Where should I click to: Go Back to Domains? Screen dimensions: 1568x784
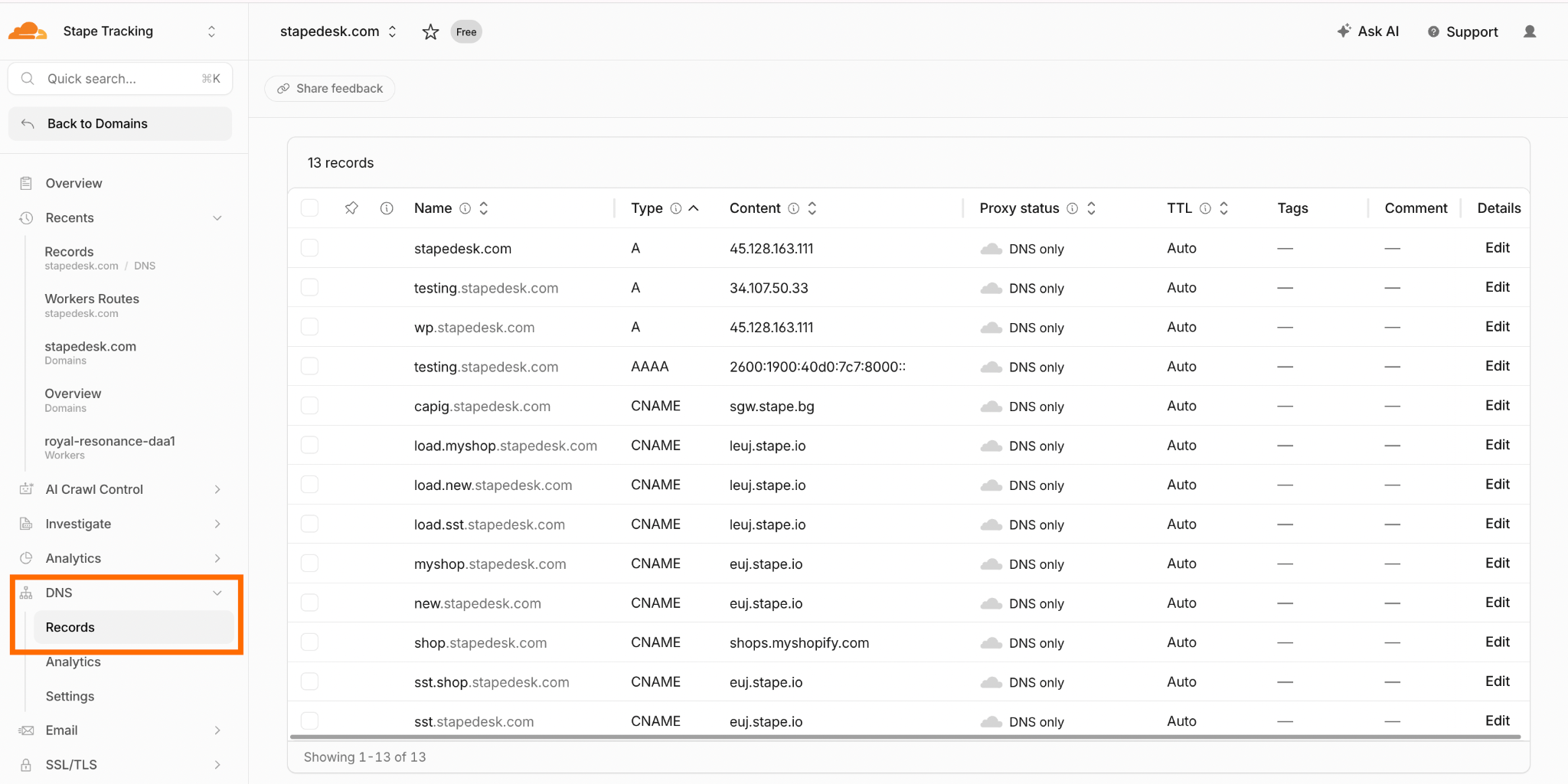(120, 123)
